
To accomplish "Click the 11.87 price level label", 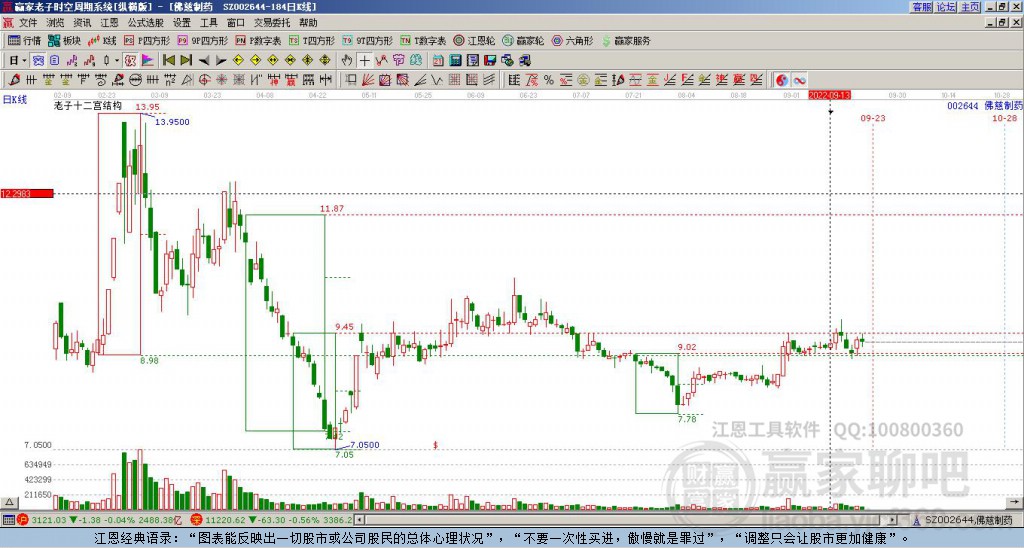I will [x=332, y=209].
